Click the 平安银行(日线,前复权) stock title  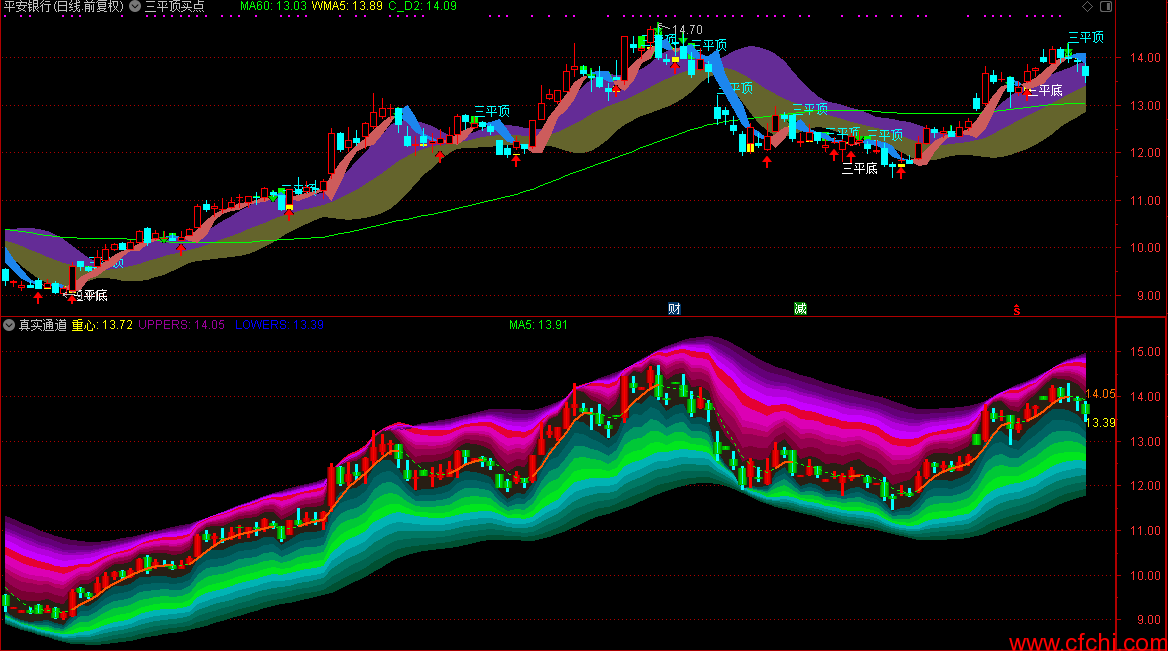[x=63, y=7]
